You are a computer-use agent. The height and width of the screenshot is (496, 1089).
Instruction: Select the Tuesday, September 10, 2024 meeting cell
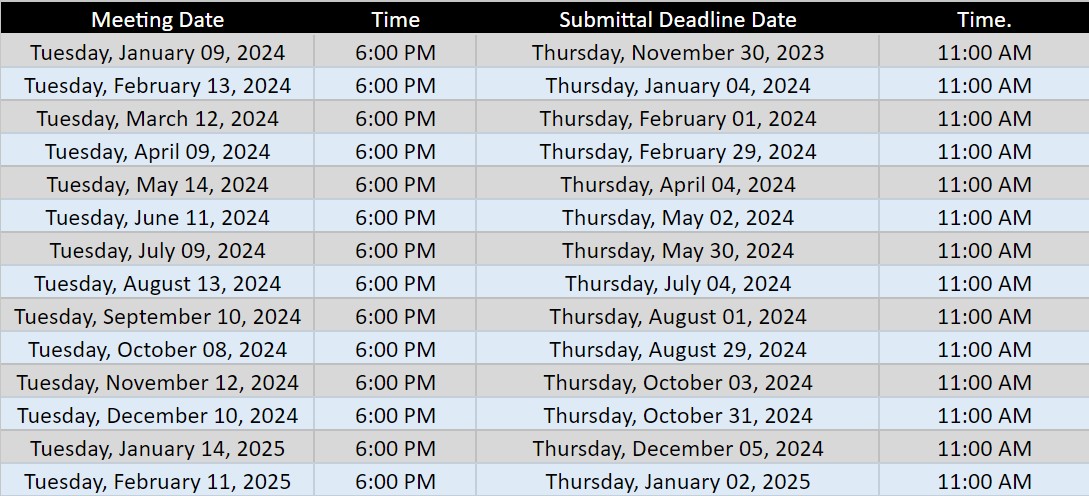pos(157,317)
